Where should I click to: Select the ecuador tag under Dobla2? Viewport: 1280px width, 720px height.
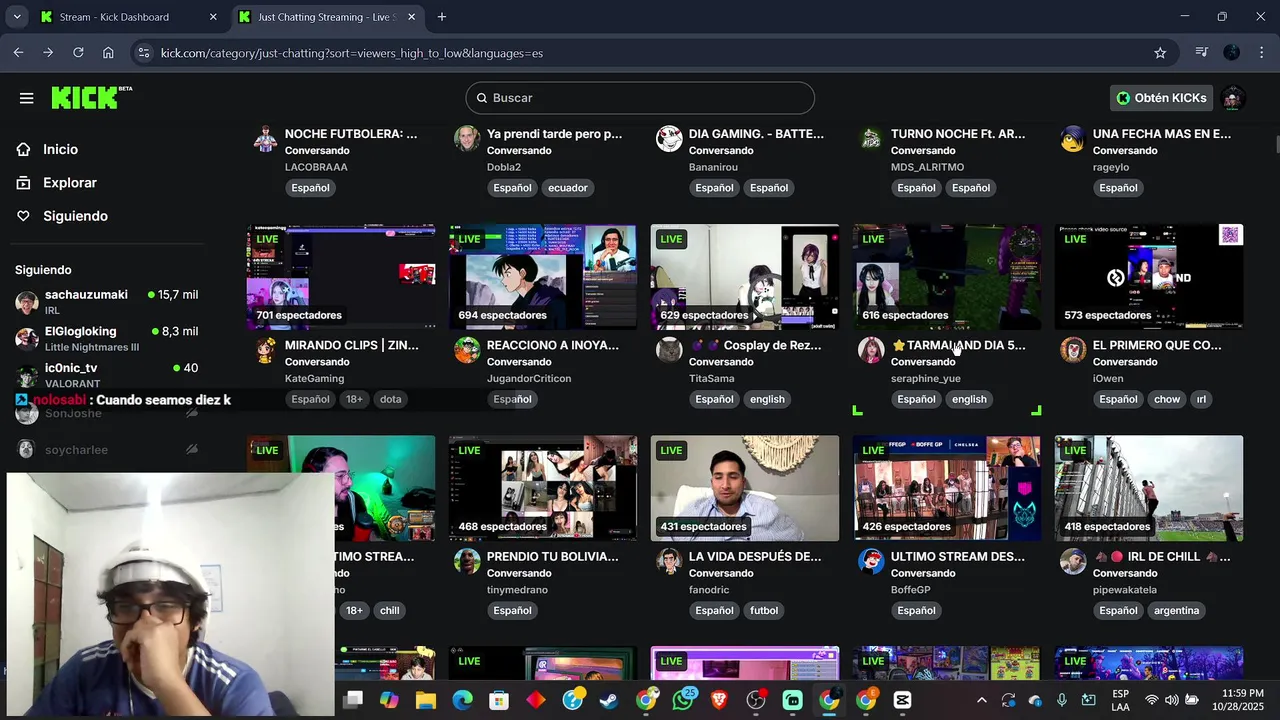click(568, 188)
